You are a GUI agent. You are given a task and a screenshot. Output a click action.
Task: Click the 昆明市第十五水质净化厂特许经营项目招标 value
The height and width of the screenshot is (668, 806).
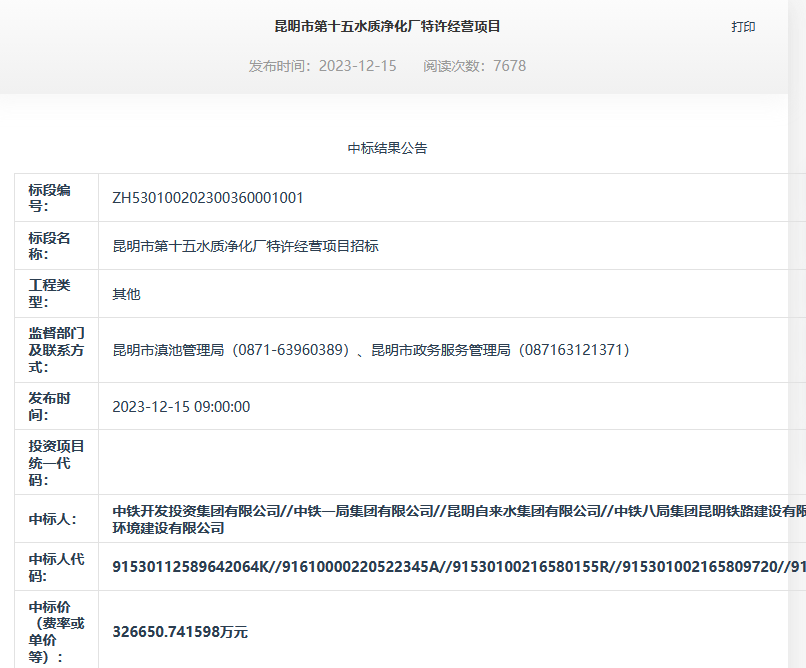click(245, 246)
